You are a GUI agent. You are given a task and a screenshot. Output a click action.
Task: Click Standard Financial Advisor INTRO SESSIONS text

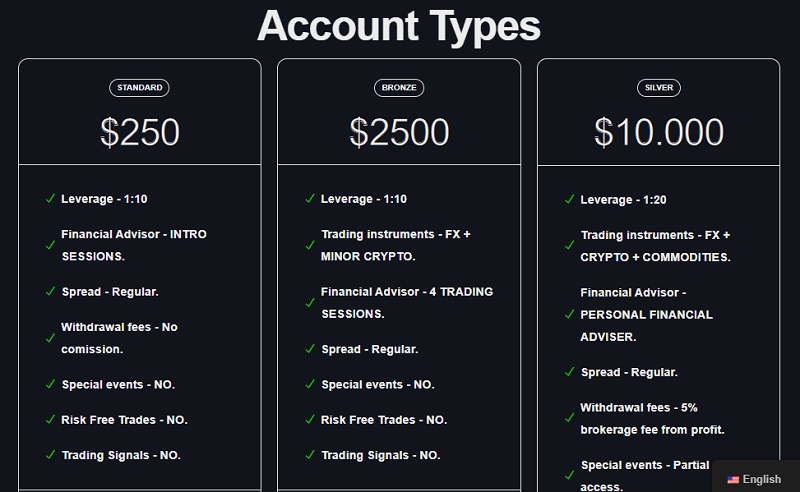[133, 245]
